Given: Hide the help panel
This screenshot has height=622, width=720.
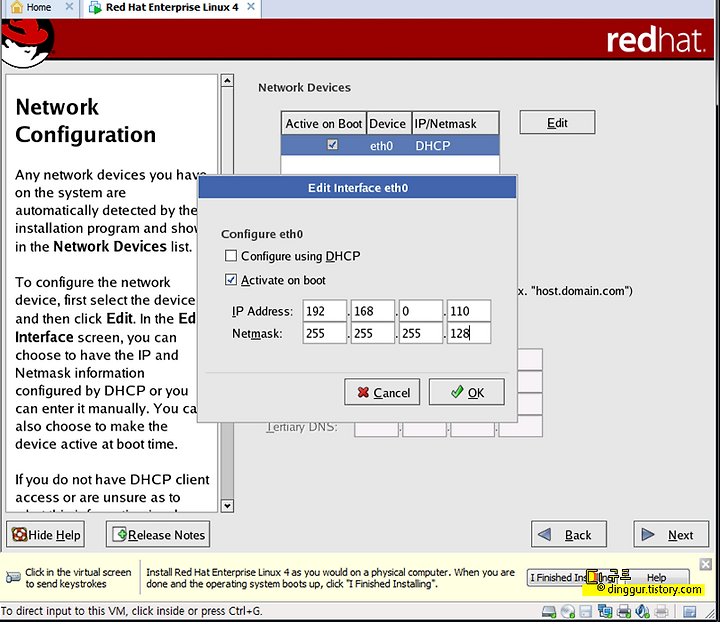Looking at the screenshot, I should [45, 534].
